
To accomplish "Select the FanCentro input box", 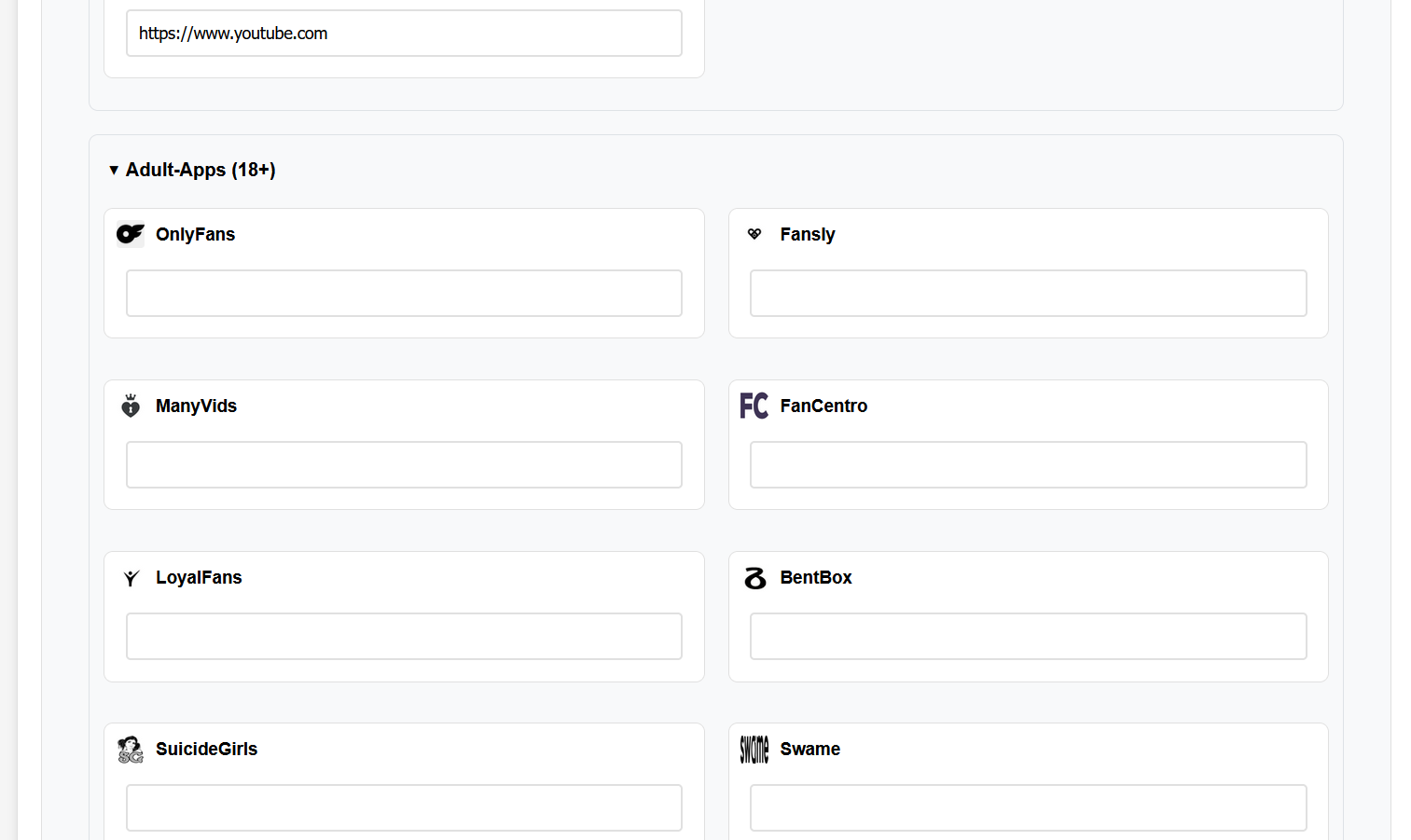I will (x=1028, y=465).
